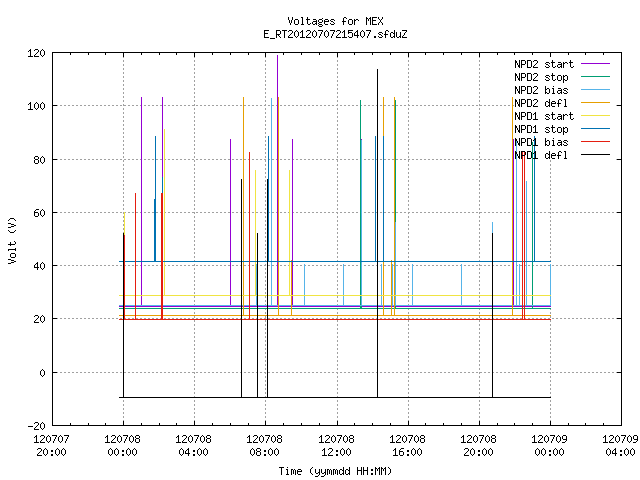Pick the yellow NPD1 start legend line
This screenshot has height=480, width=640.
(595, 116)
